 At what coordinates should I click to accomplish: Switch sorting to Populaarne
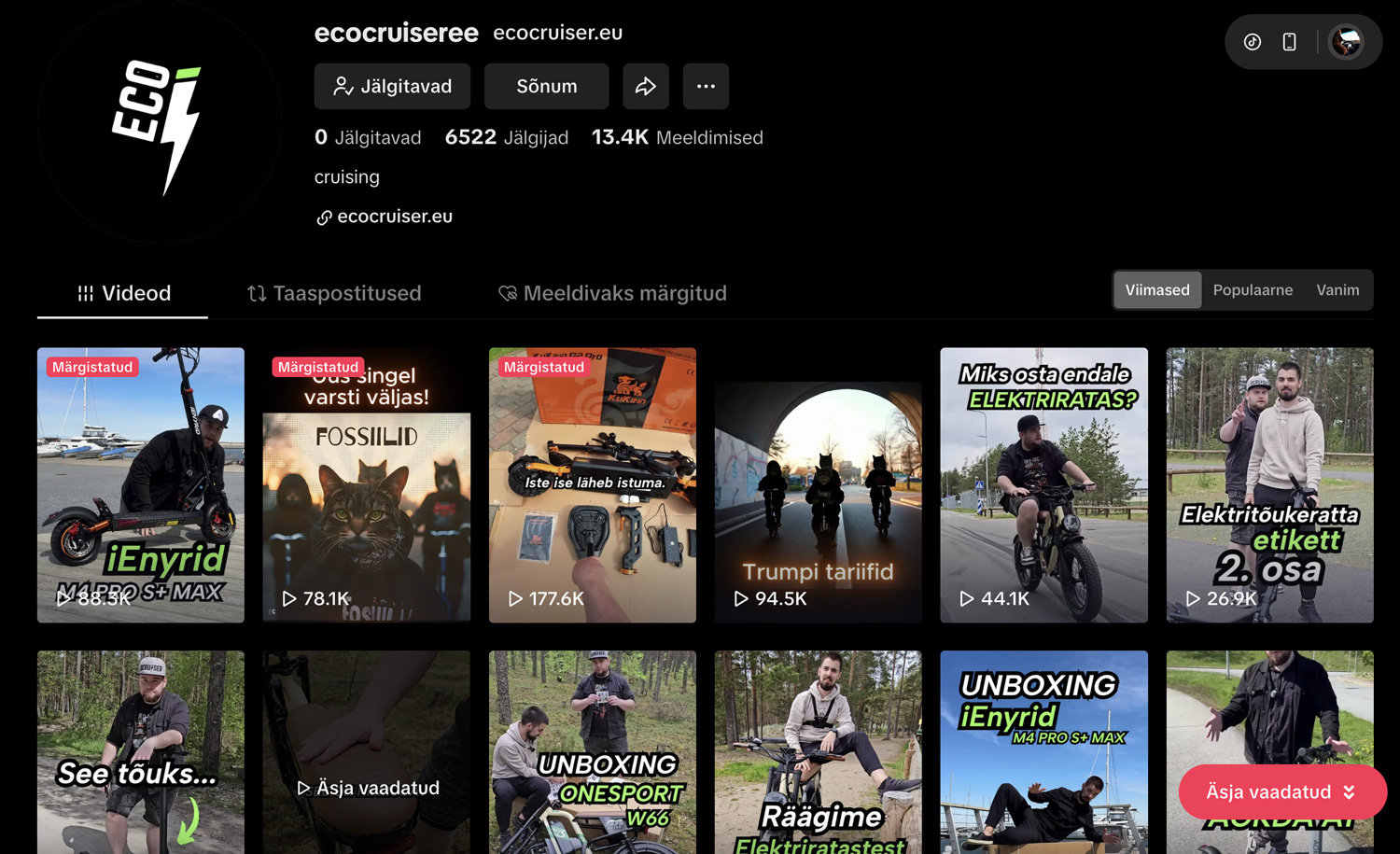[x=1253, y=290]
